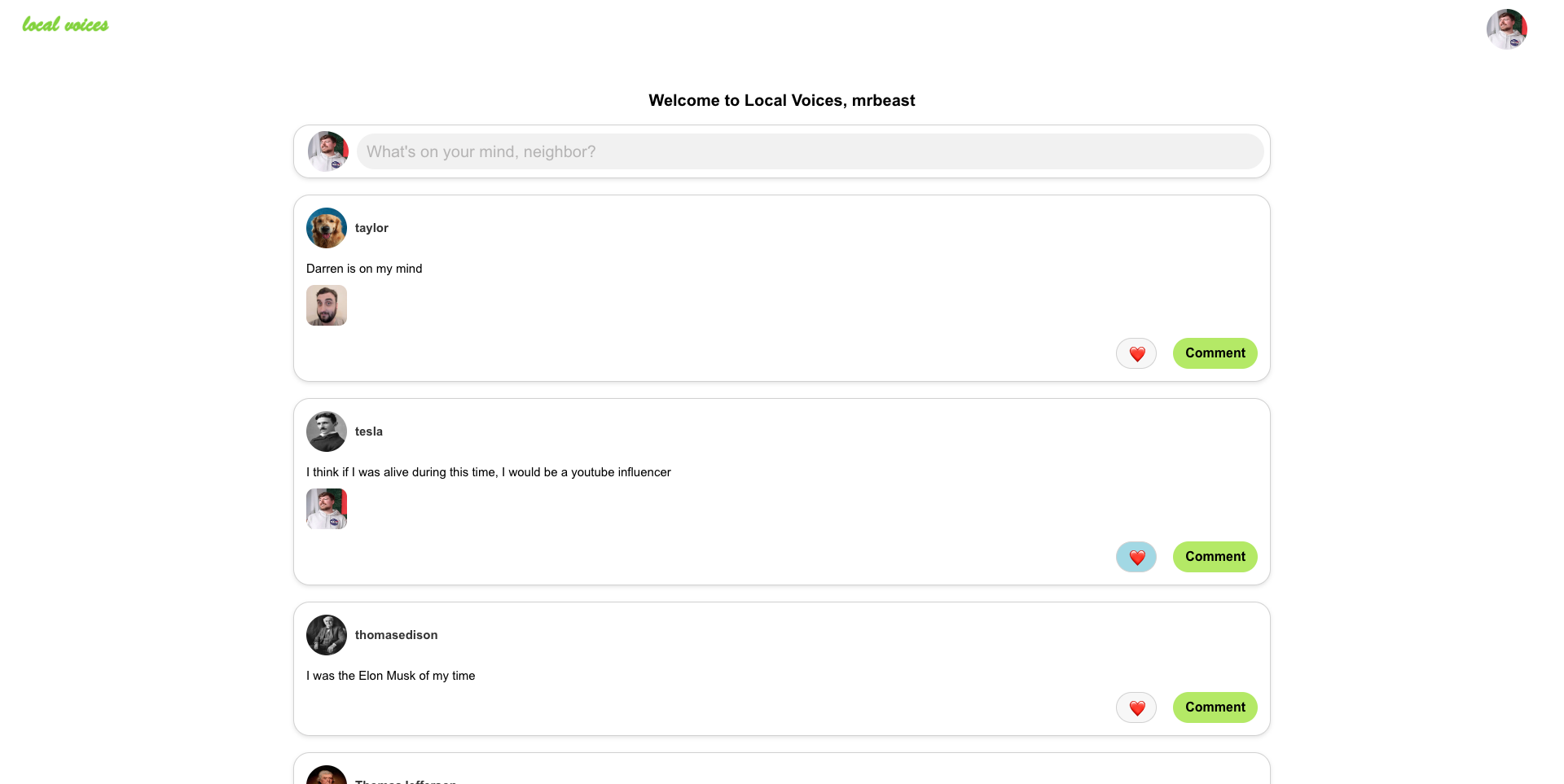
Task: Open taylor's dog profile picture
Action: tap(327, 228)
